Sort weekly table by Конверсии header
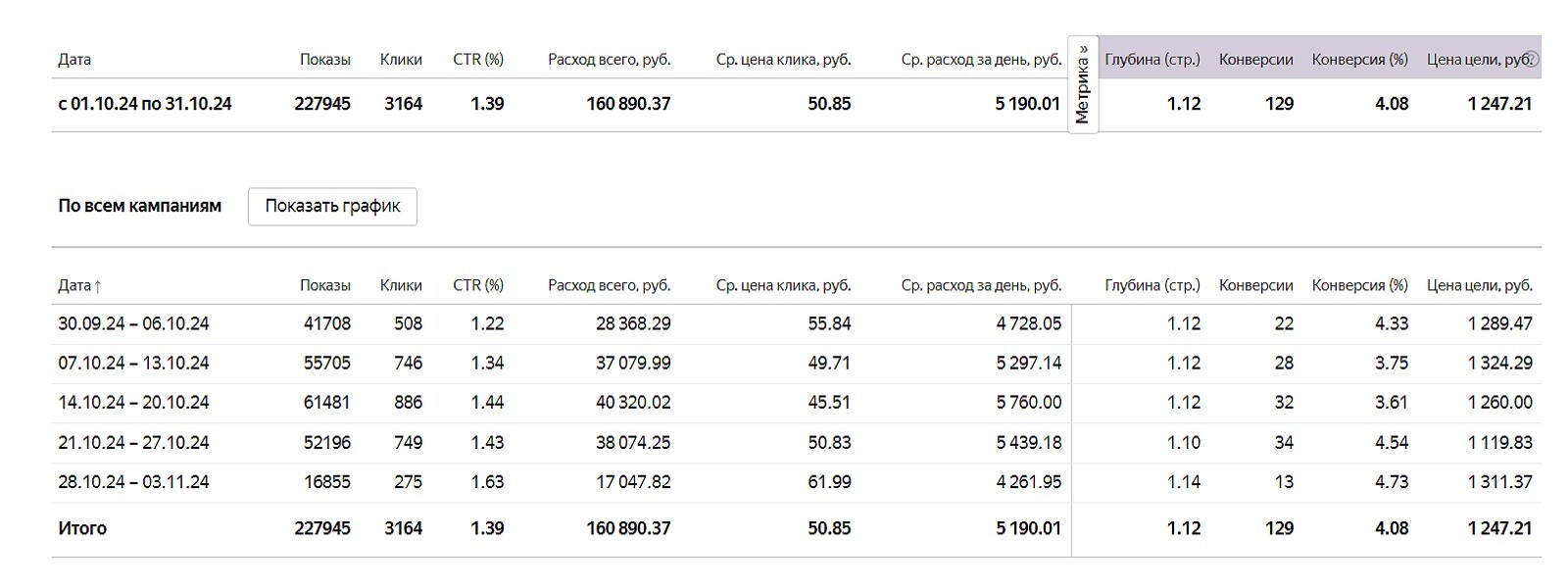1568x588 pixels. [1255, 285]
